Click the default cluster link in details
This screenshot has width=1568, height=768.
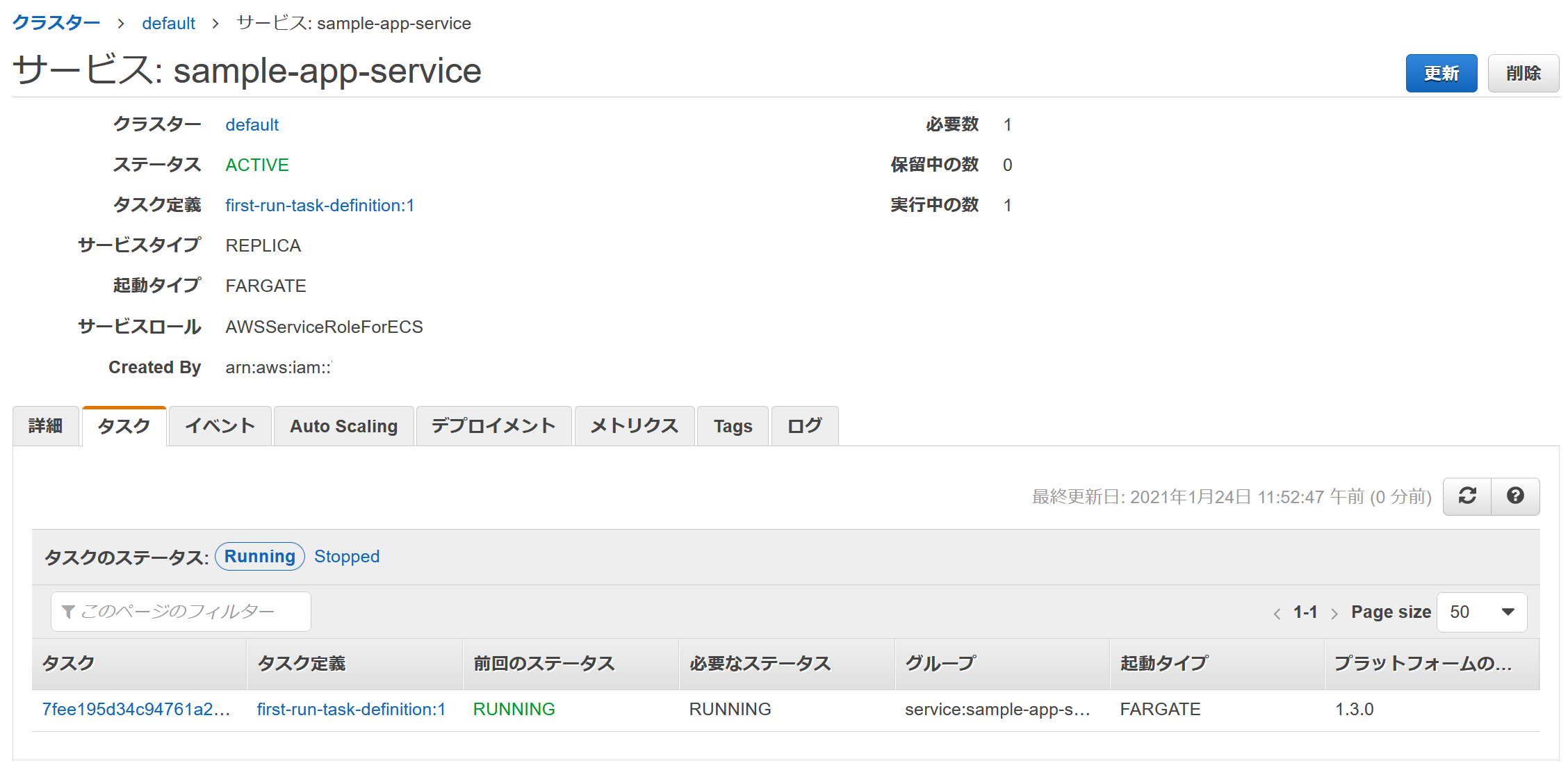point(252,124)
